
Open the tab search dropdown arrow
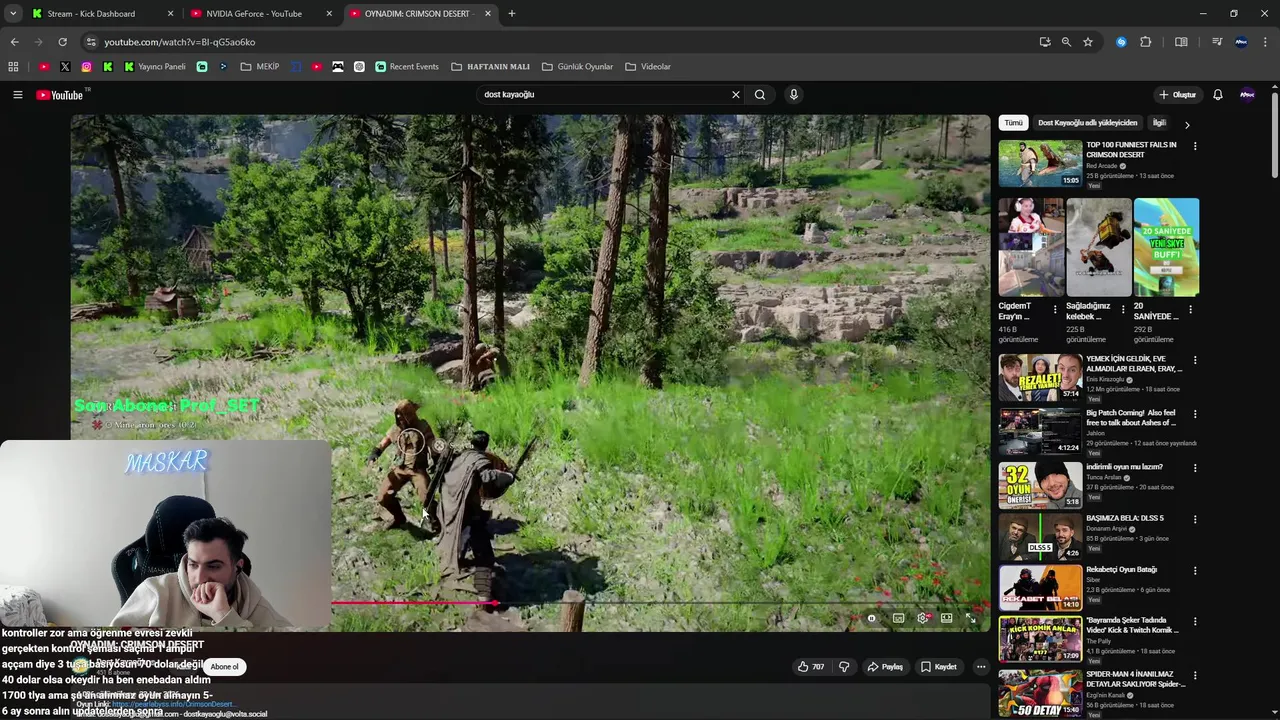click(x=13, y=14)
